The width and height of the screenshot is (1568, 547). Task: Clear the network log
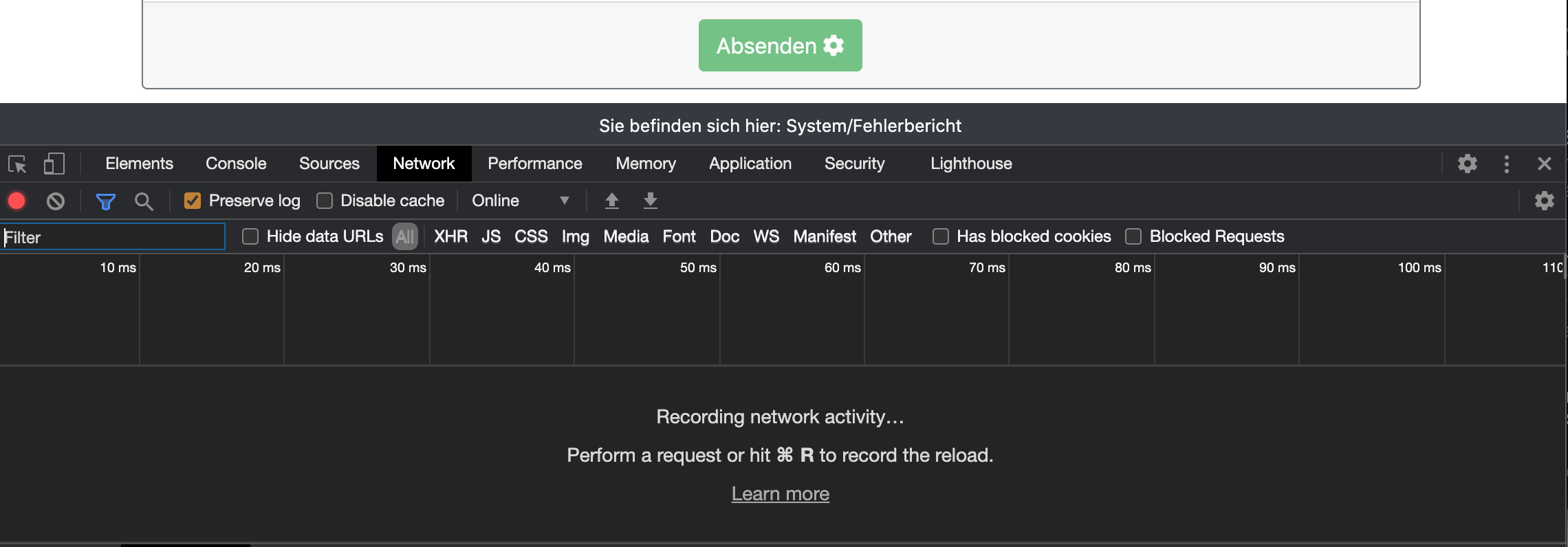point(56,201)
